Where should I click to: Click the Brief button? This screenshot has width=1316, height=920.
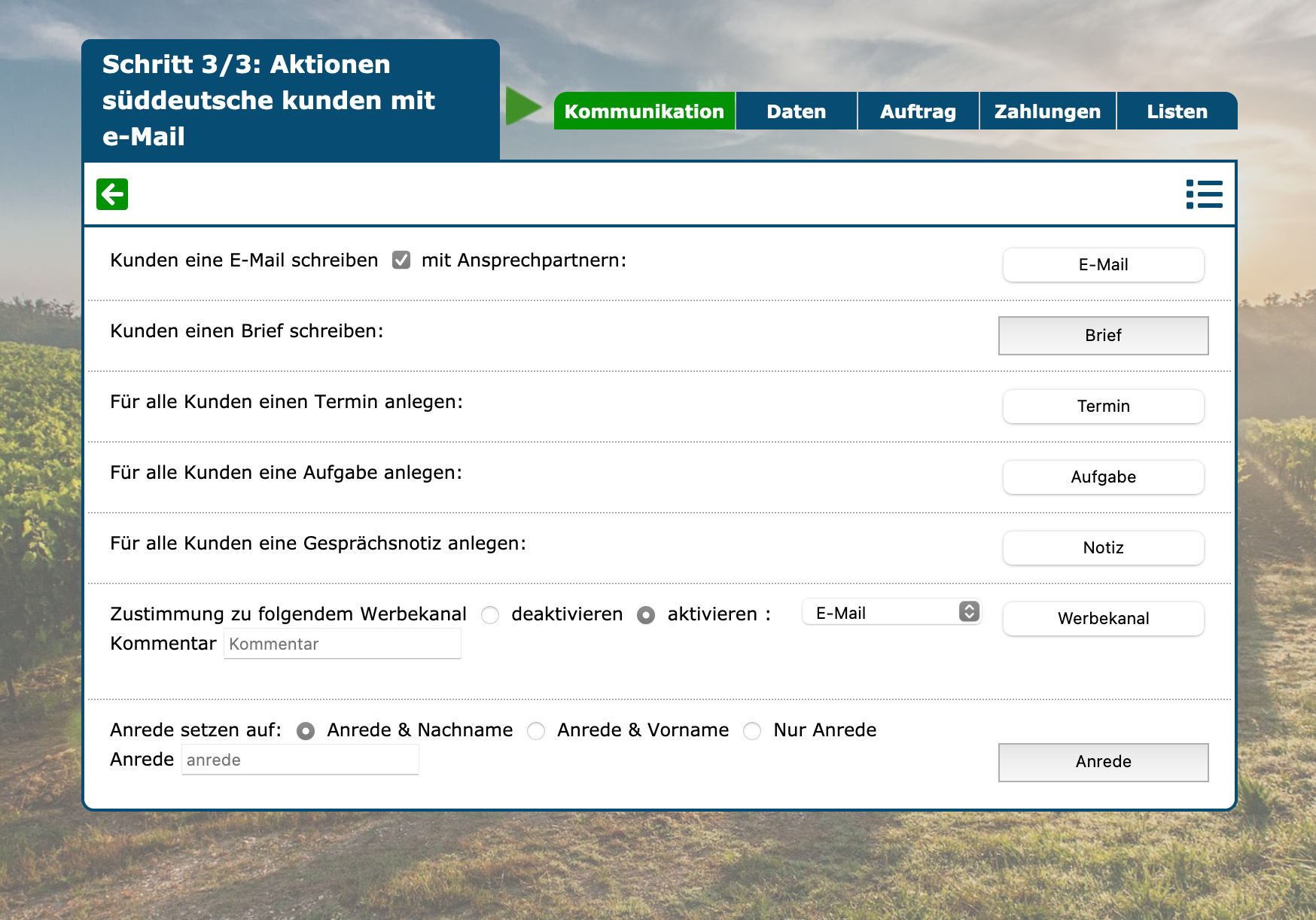(1103, 336)
